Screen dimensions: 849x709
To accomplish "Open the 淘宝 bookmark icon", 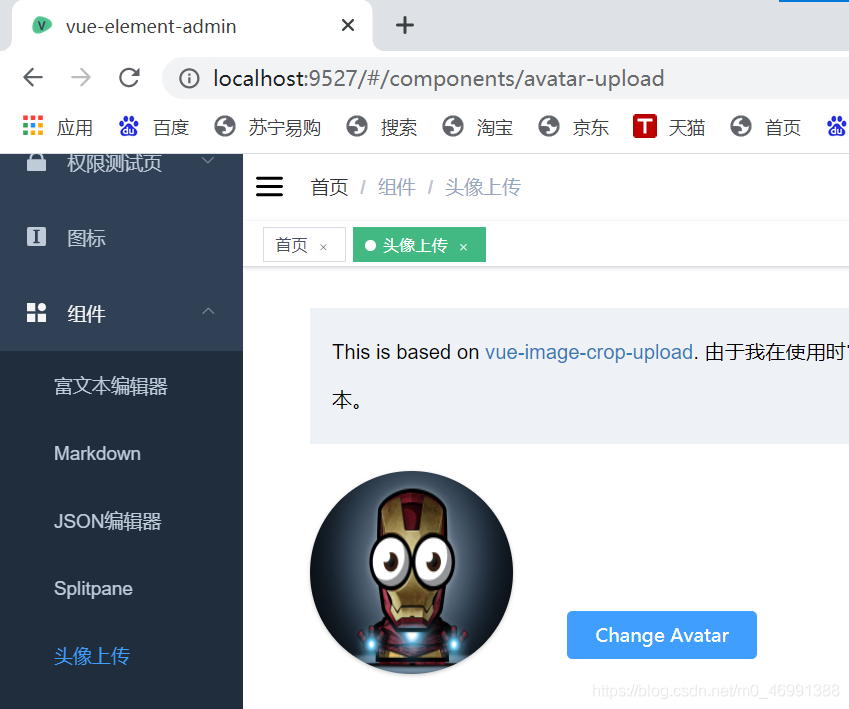I will [453, 126].
